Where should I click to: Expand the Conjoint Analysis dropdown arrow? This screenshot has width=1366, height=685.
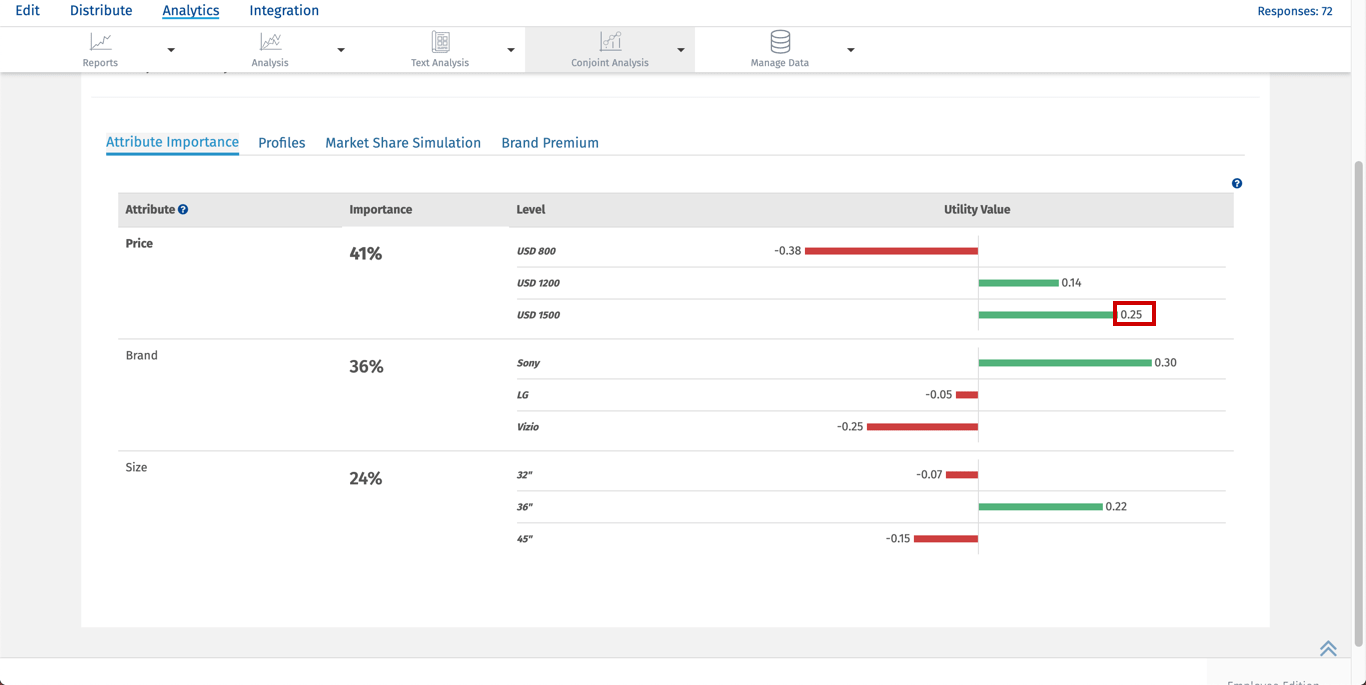tap(681, 50)
